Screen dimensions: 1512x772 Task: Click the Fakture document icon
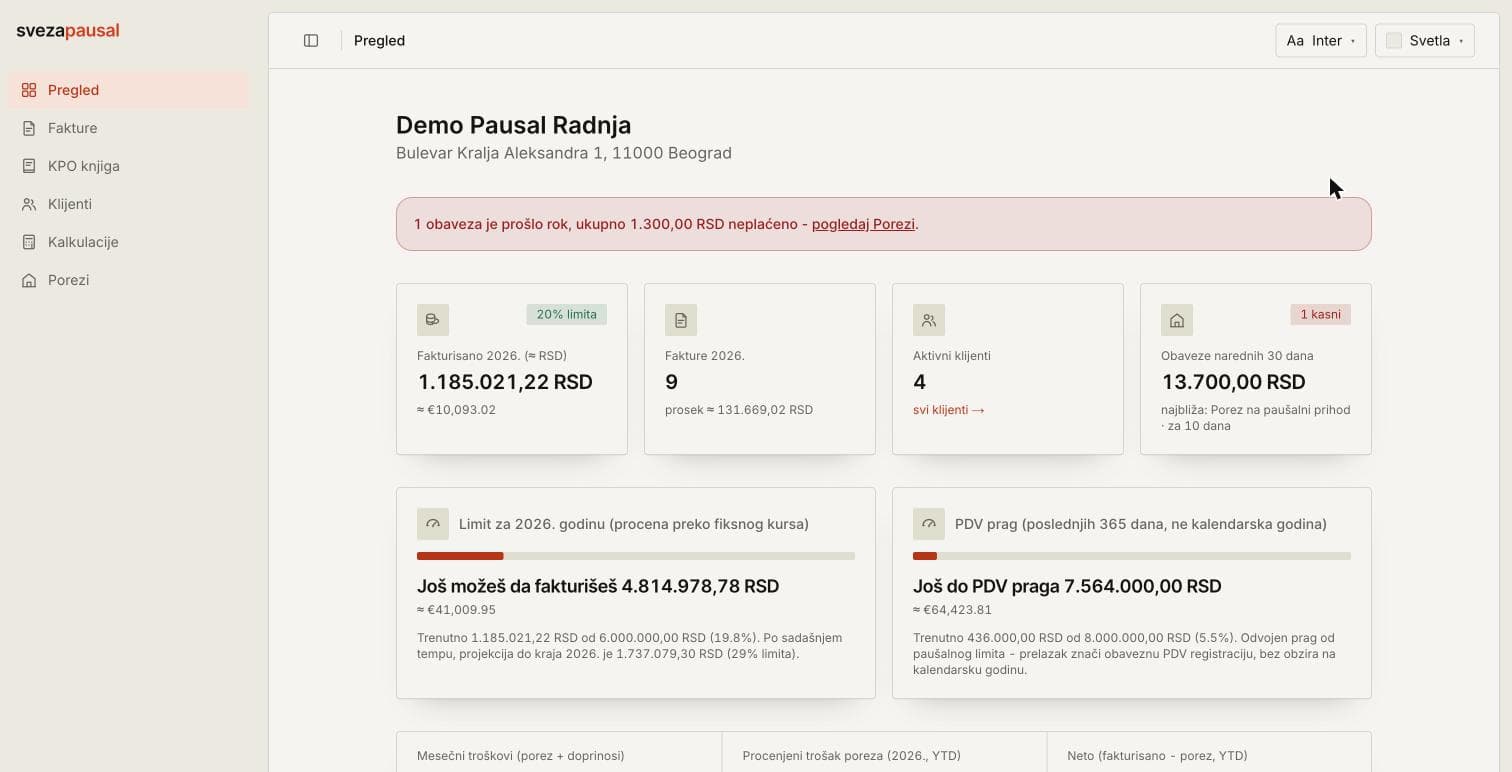pyautogui.click(x=29, y=128)
